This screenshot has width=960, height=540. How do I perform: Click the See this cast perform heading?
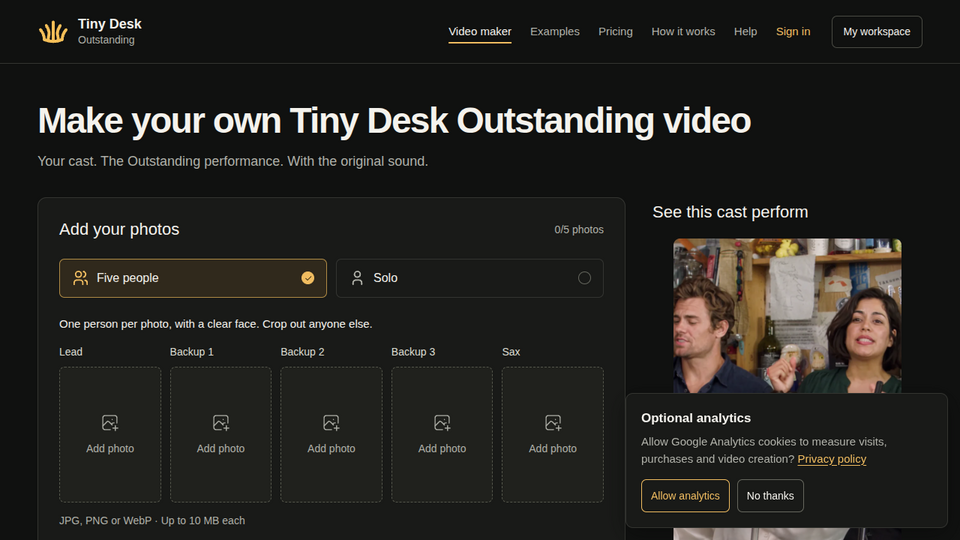(730, 212)
